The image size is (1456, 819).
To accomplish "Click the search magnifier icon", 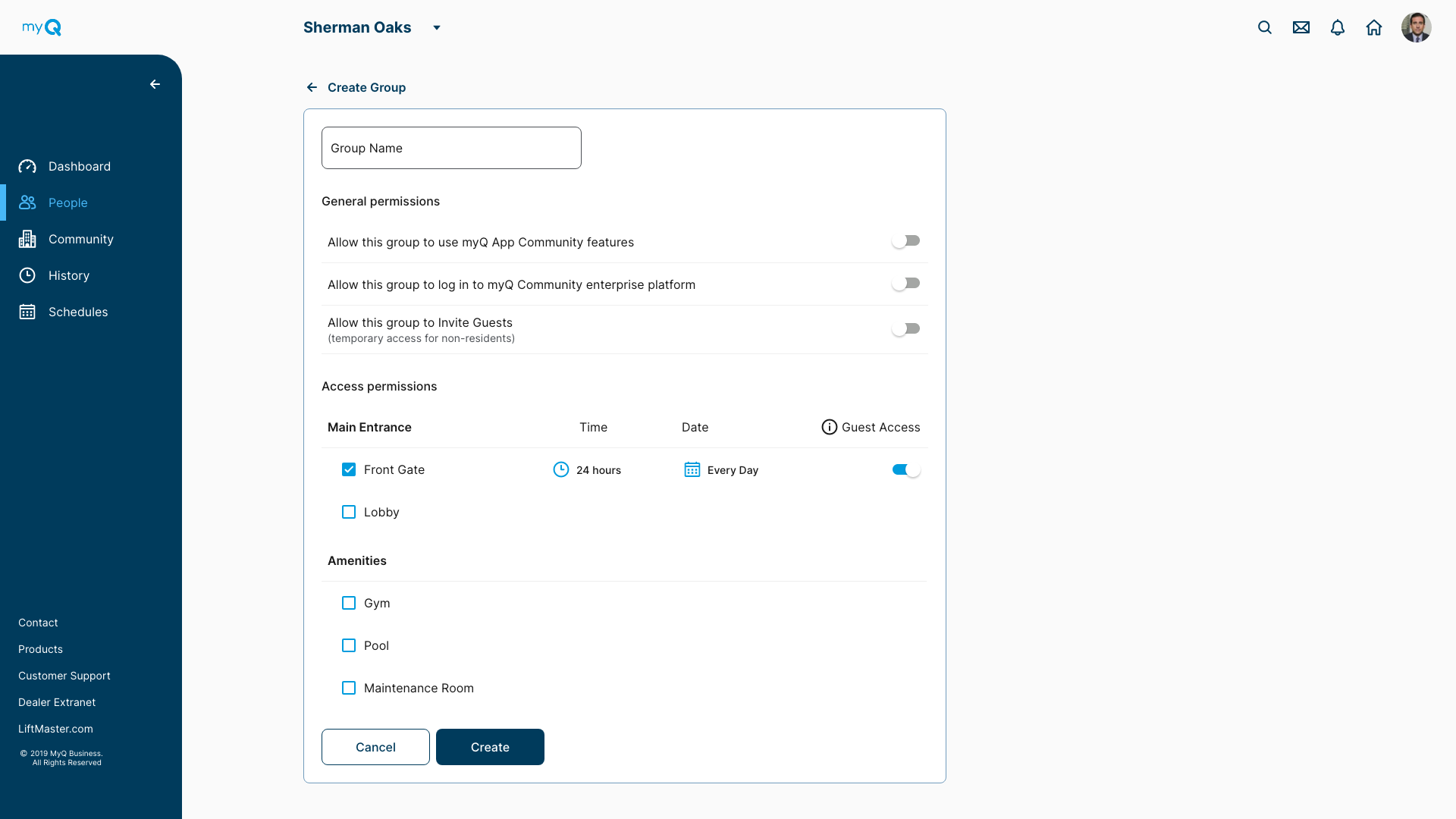I will [x=1264, y=27].
